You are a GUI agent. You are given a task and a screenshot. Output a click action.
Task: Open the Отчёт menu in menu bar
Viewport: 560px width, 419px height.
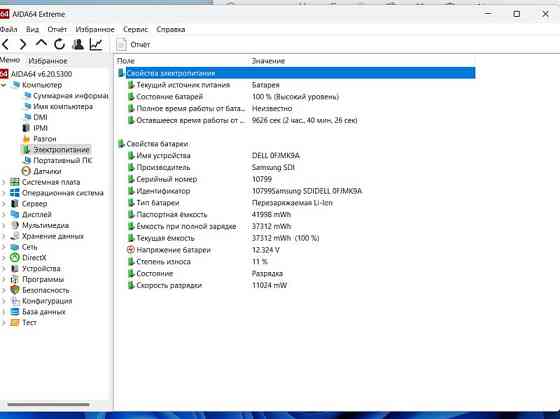point(57,29)
